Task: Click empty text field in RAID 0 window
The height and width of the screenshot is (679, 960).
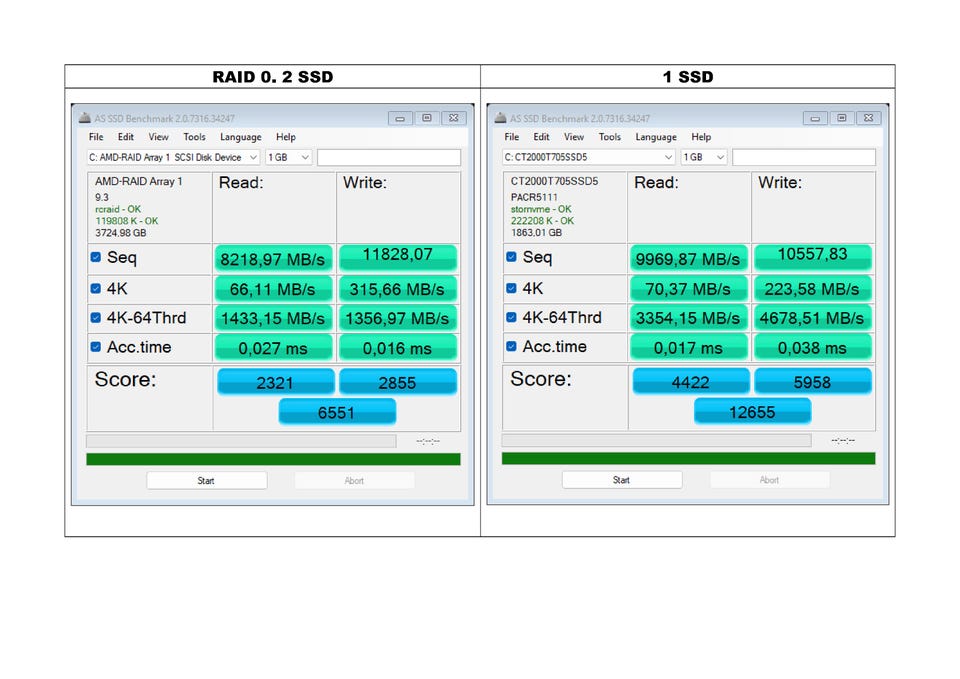Action: [x=389, y=157]
